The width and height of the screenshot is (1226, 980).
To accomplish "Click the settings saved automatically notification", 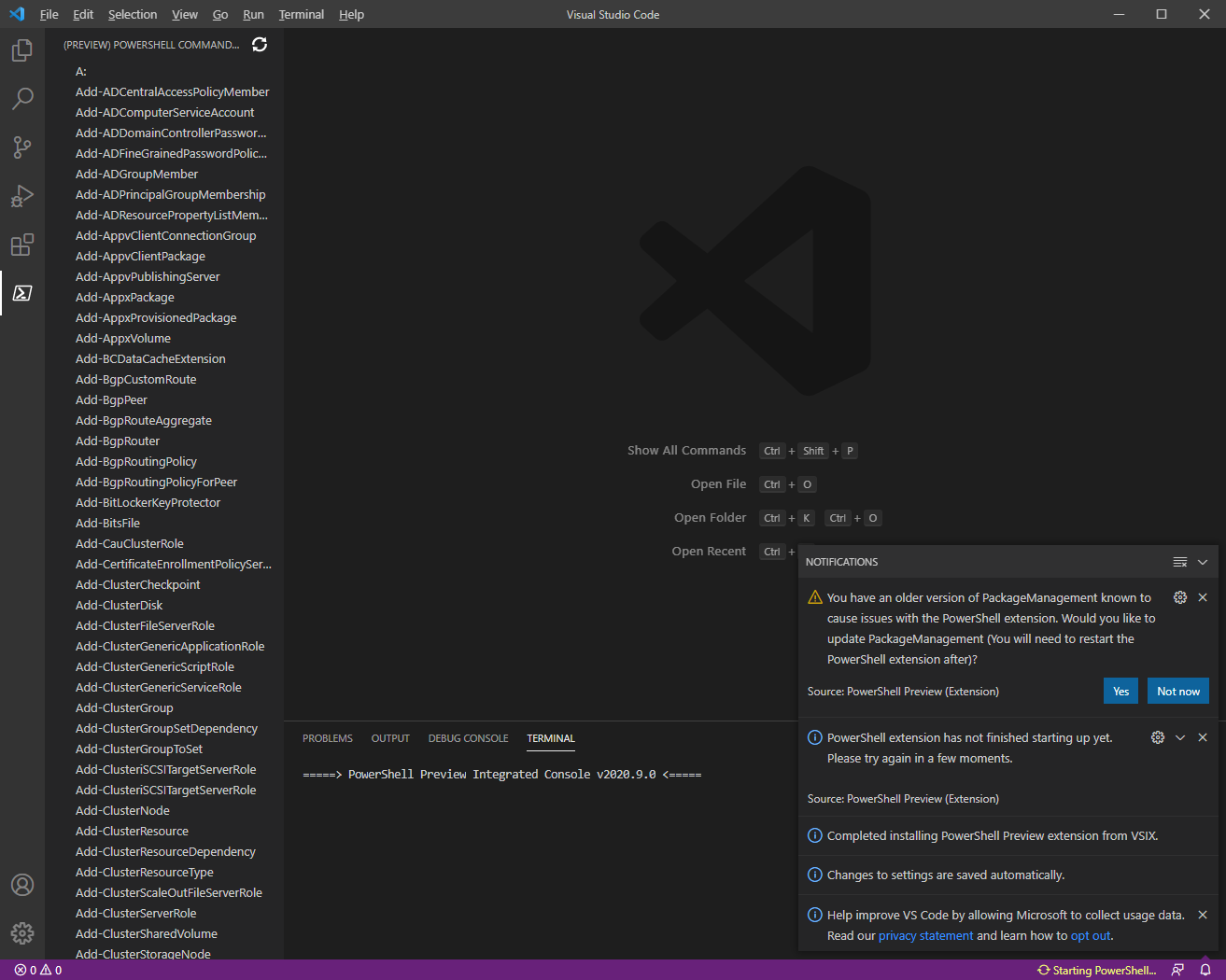I will pyautogui.click(x=1008, y=875).
